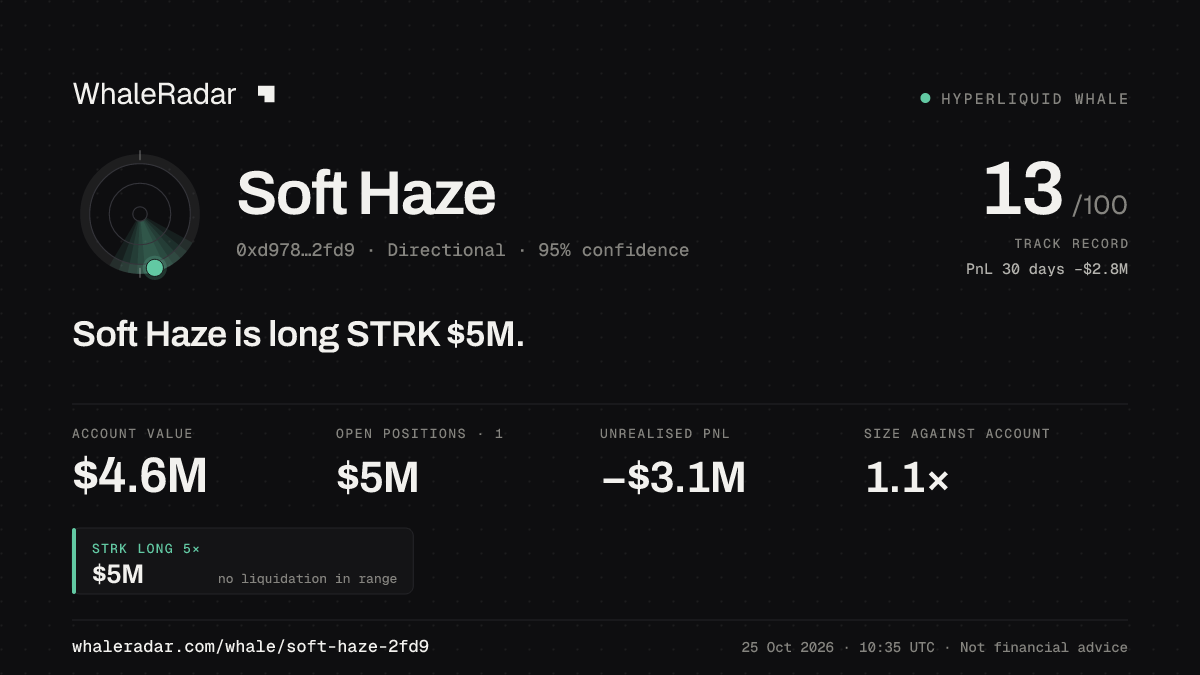1200x675 pixels.
Task: Click the SIZE AGAINST ACCOUNT label
Action: pos(957,434)
